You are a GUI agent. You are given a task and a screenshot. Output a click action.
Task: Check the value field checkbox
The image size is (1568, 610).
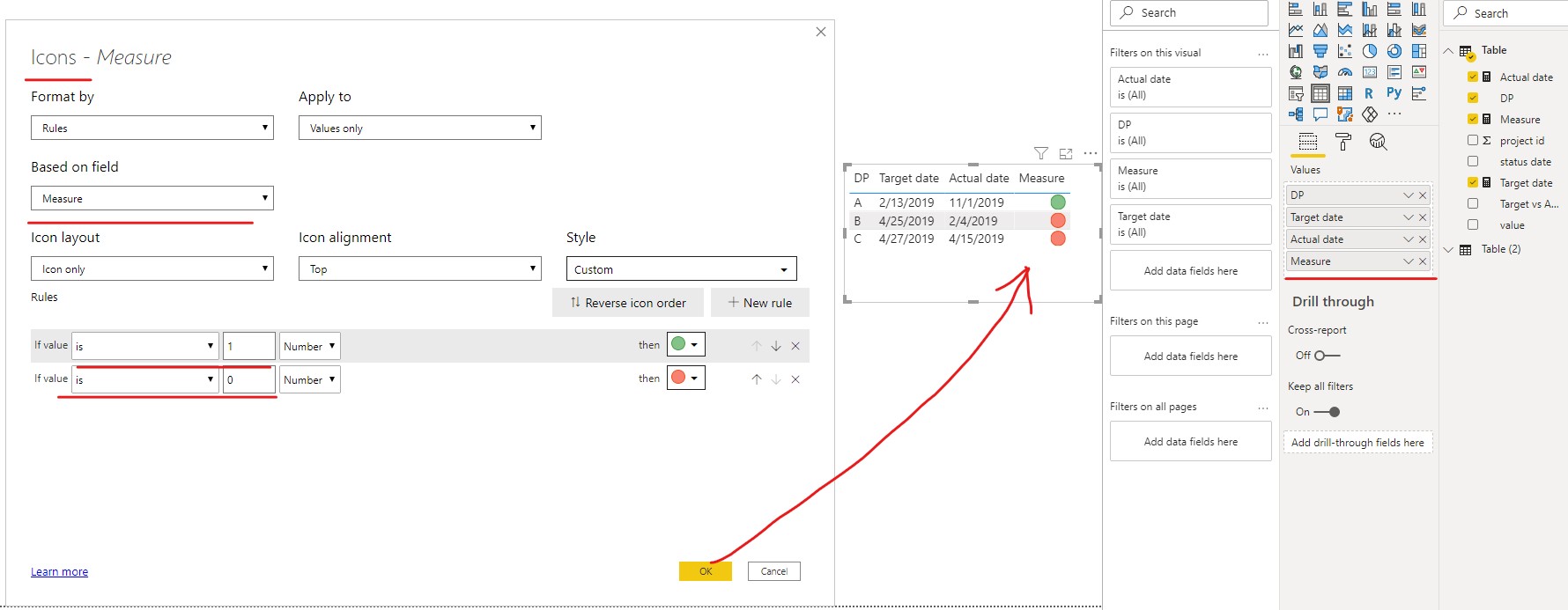point(1472,224)
